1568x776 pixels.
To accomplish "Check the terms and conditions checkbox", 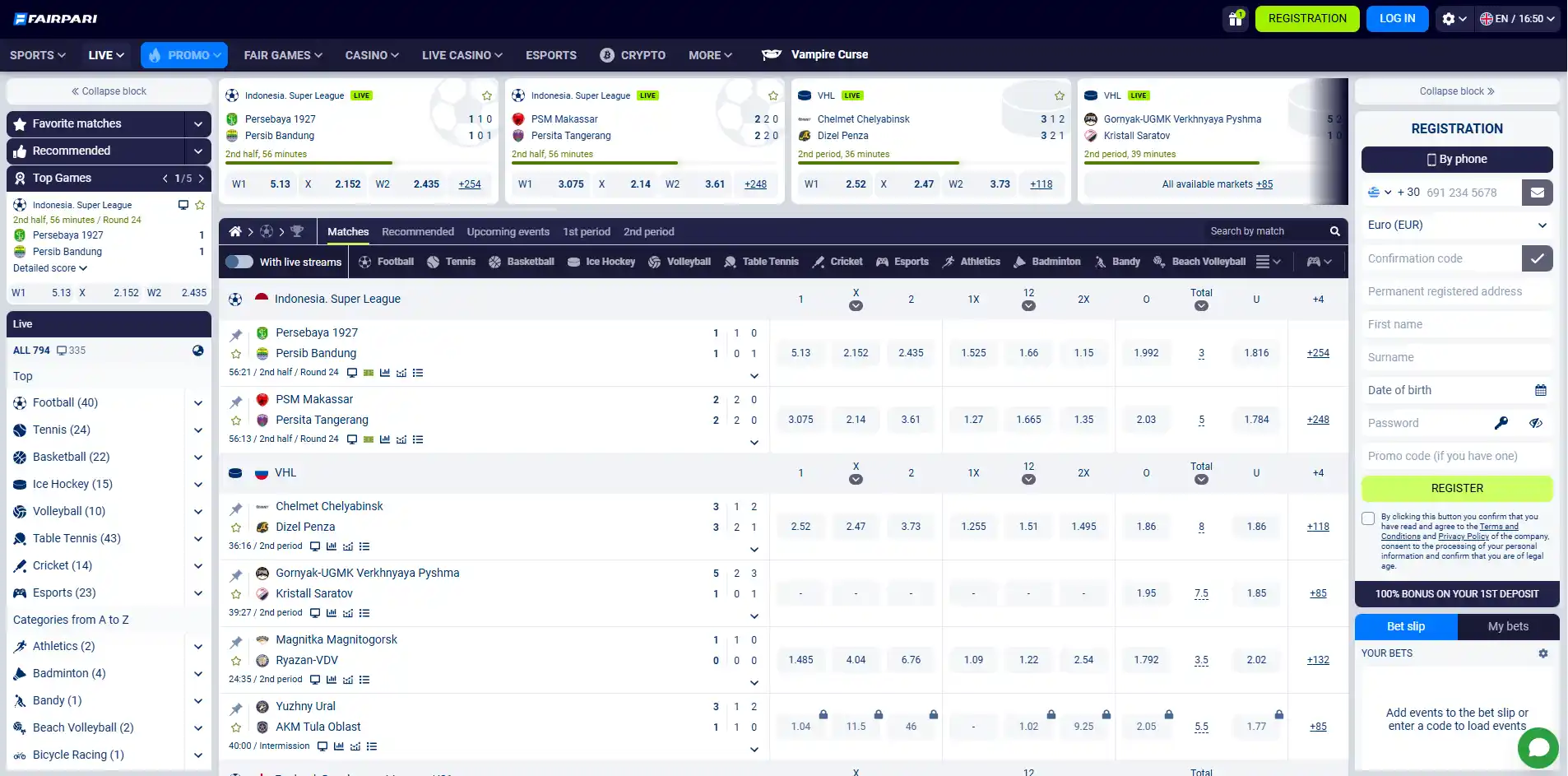I will coord(1368,518).
